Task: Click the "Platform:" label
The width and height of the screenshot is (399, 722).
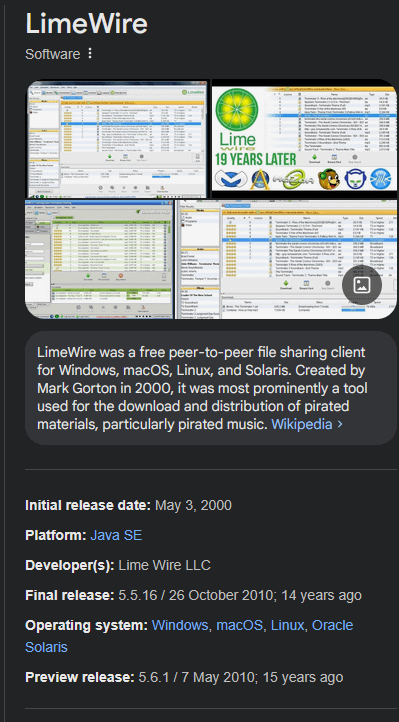Action: (56, 536)
